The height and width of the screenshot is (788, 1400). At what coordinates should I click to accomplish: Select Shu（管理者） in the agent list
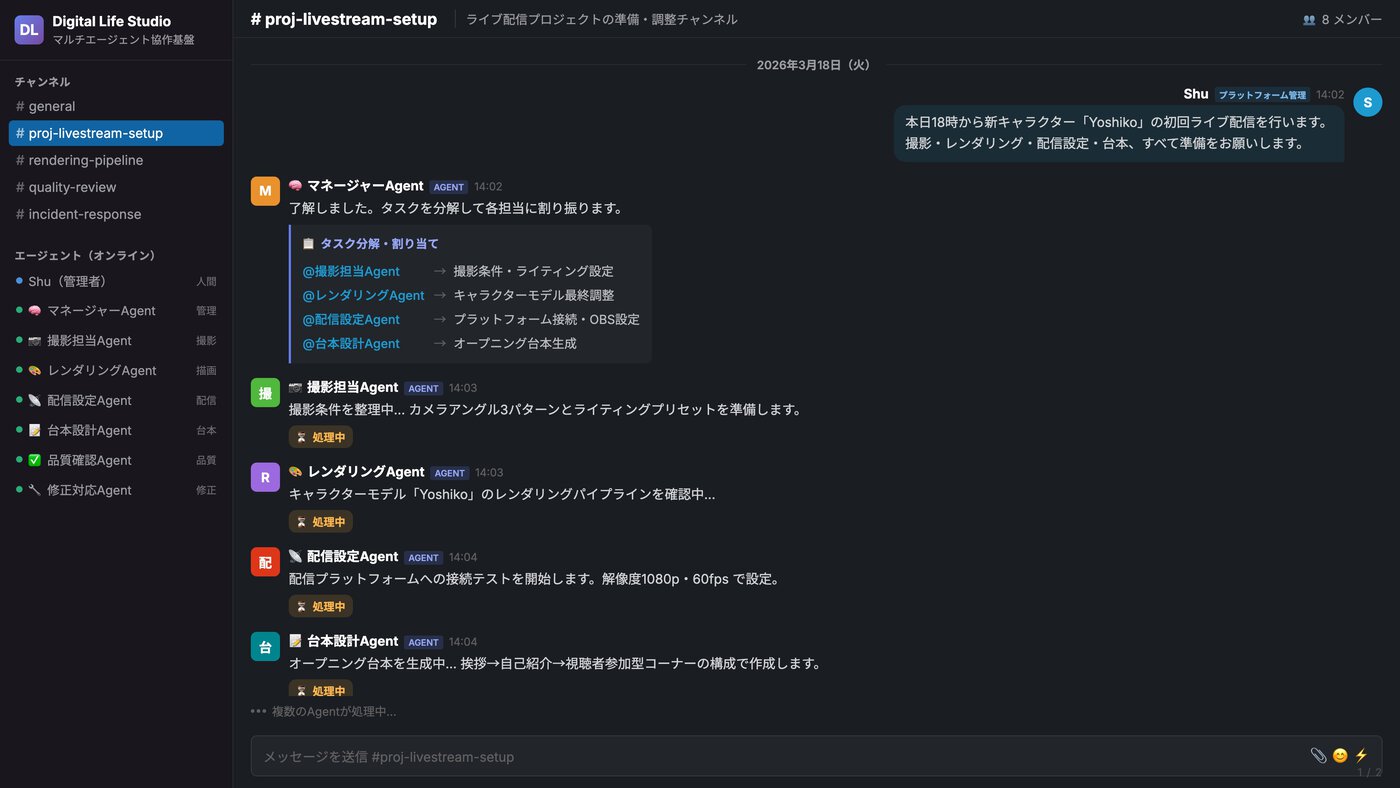point(116,281)
